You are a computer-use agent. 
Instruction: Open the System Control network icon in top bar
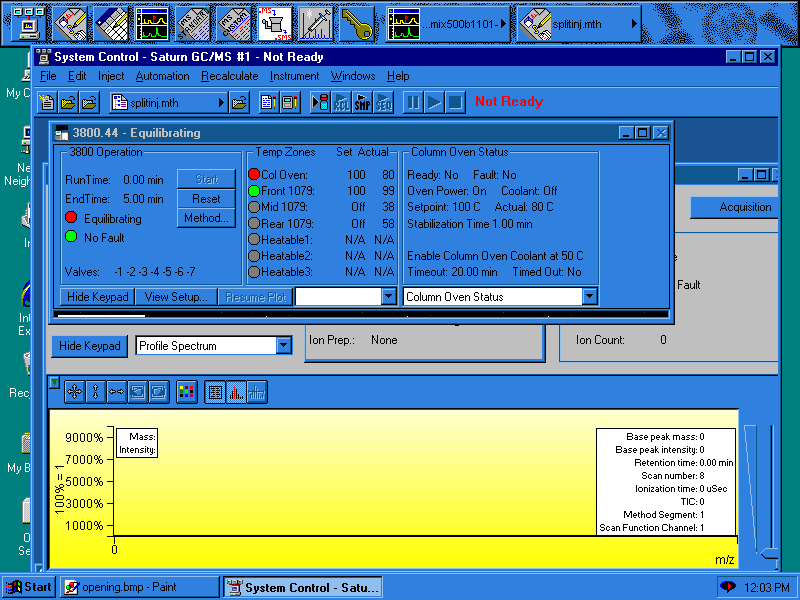28,24
